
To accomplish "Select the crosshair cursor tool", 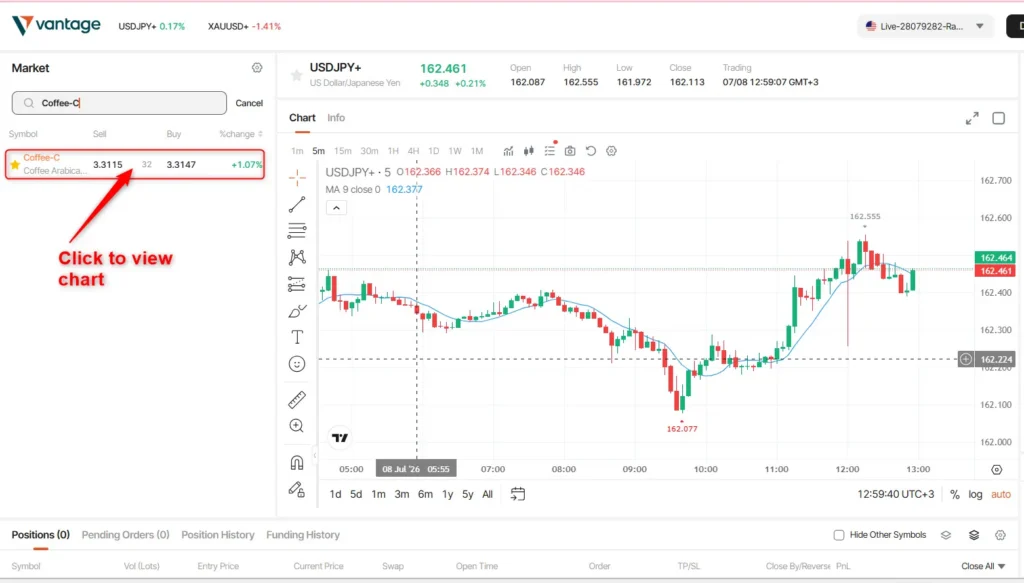I will pyautogui.click(x=297, y=178).
